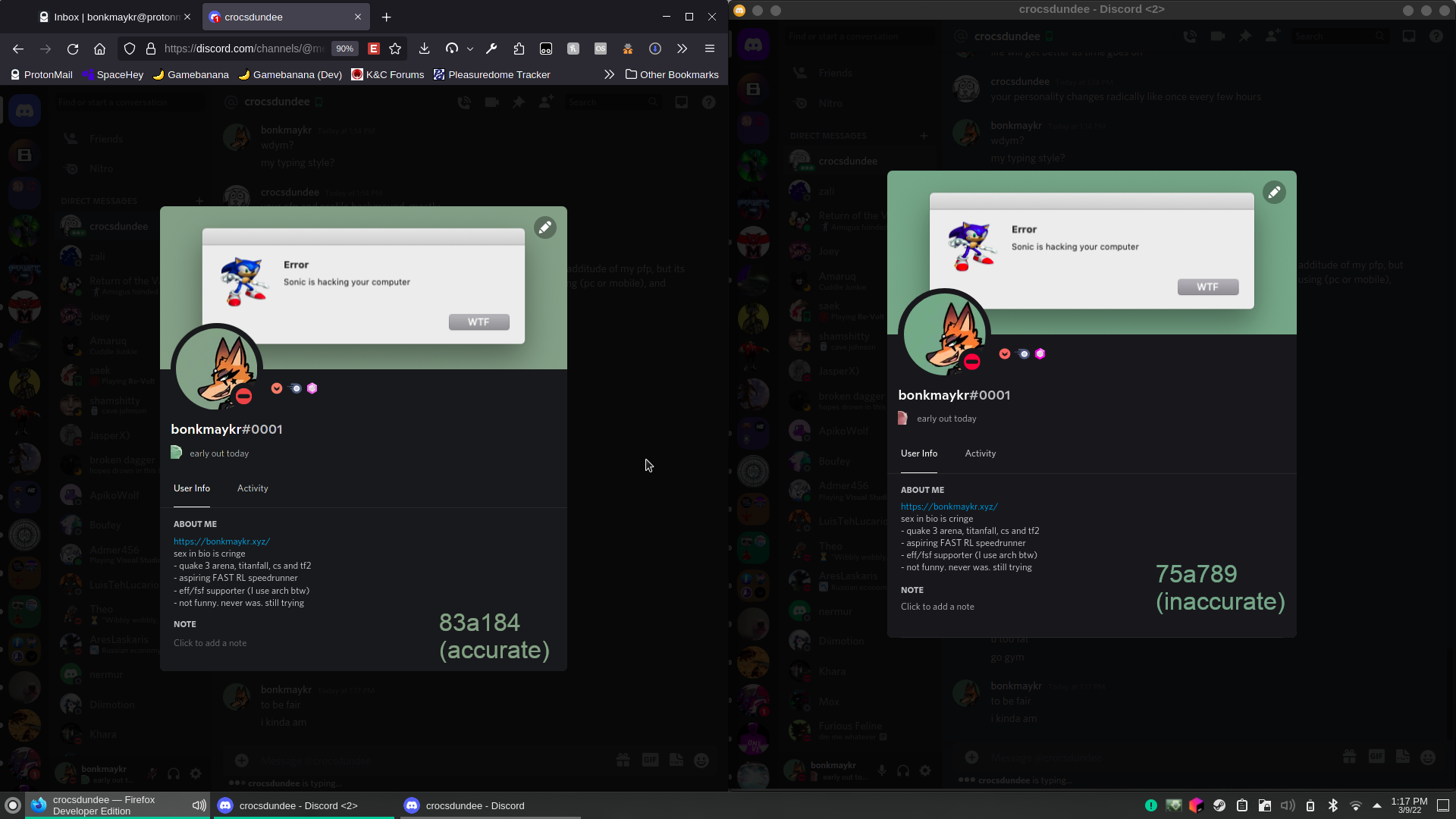This screenshot has width=1456, height=819.
Task: Go forward in Firefox history
Action: pyautogui.click(x=45, y=49)
